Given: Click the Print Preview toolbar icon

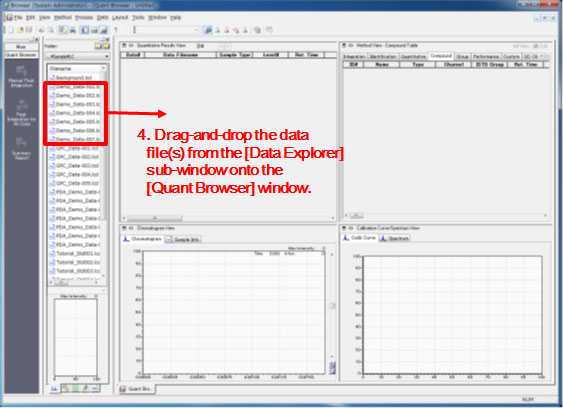Looking at the screenshot, I should 51,30.
